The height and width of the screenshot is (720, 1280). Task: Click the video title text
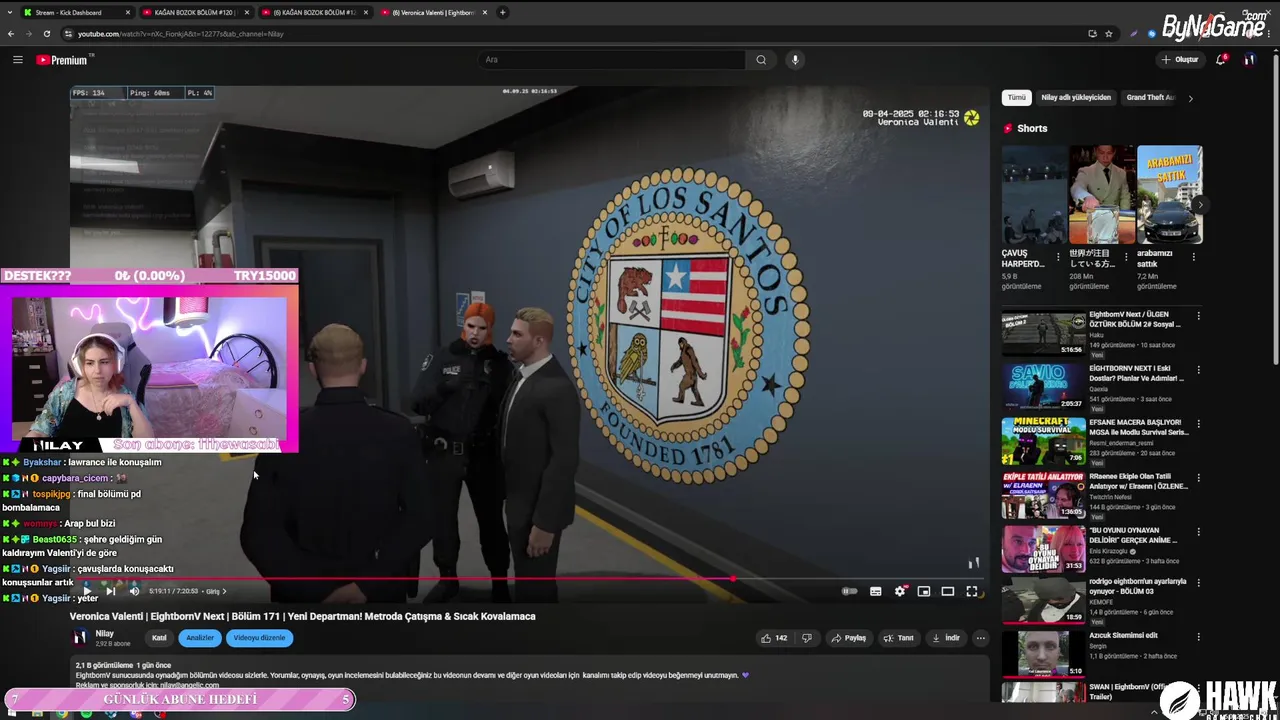tap(302, 616)
